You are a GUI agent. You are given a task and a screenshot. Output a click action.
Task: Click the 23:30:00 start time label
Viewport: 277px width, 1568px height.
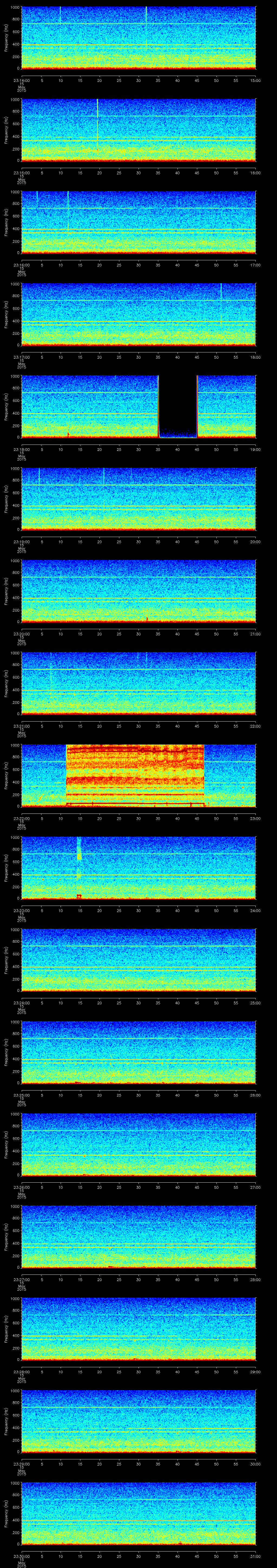[21, 1556]
